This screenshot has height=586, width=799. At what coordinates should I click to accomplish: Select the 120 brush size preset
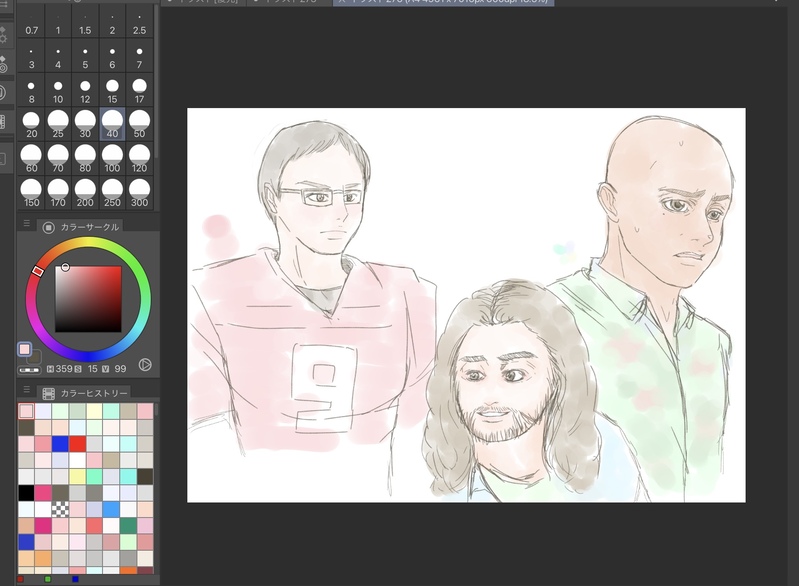coord(139,158)
